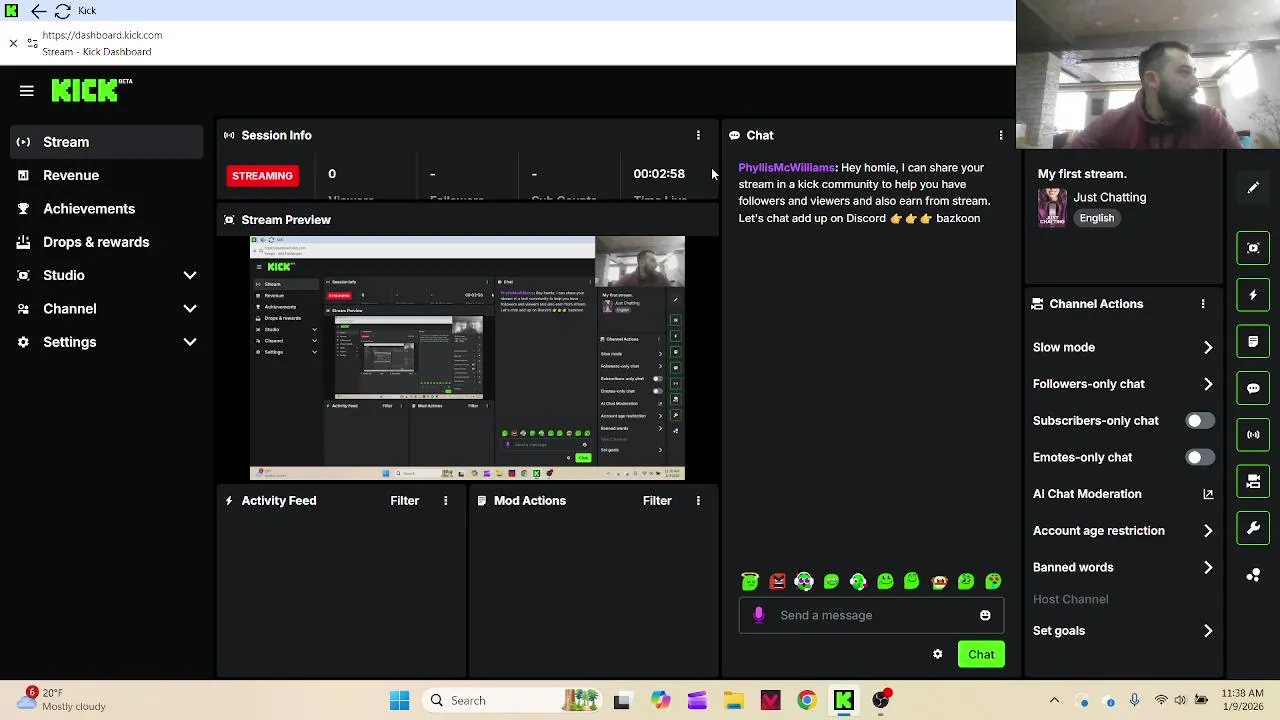
Task: Open the Channel Actions three-dot menu
Action: pyautogui.click(x=1203, y=304)
